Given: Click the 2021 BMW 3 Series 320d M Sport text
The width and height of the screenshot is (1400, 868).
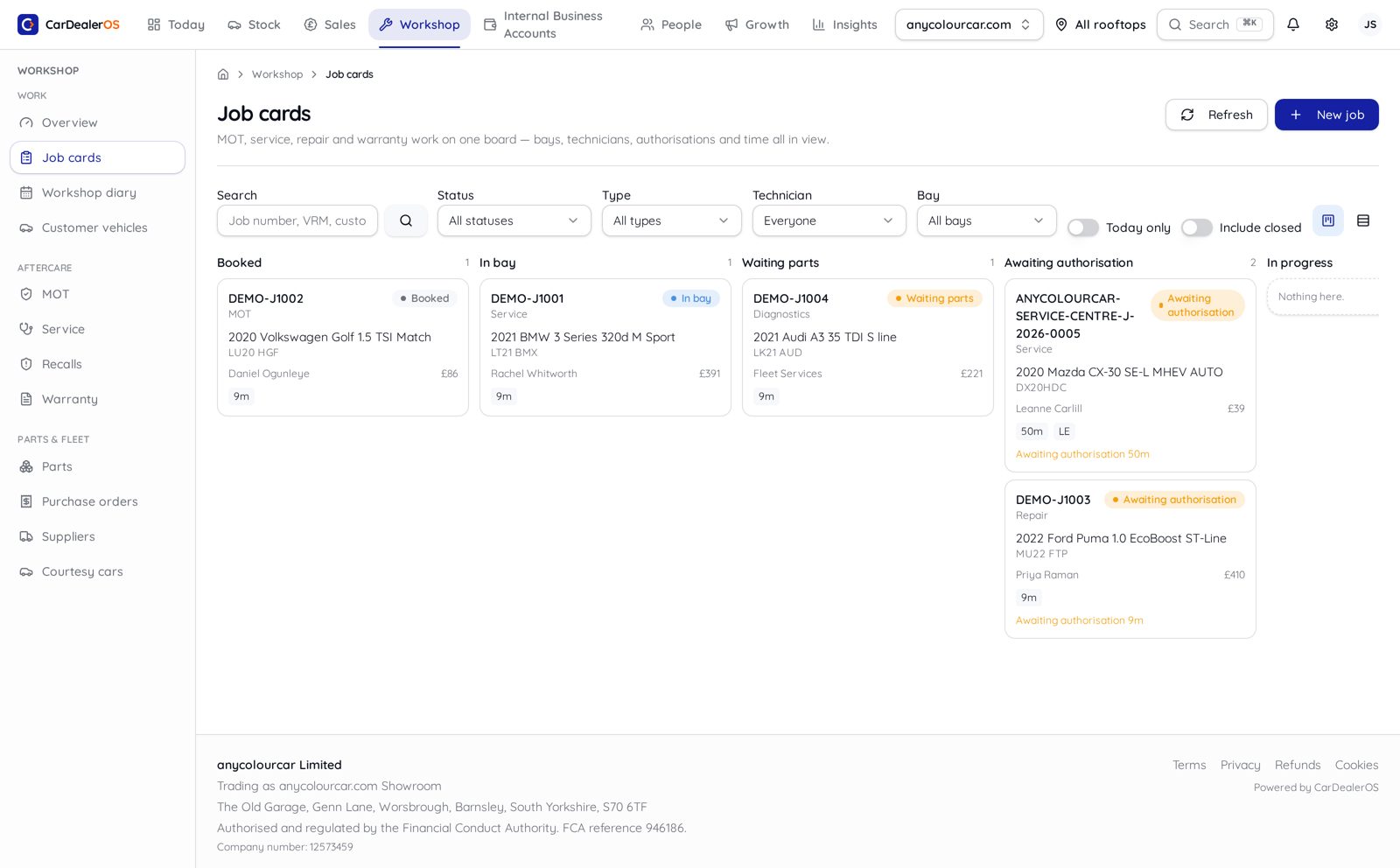Looking at the screenshot, I should (x=583, y=337).
